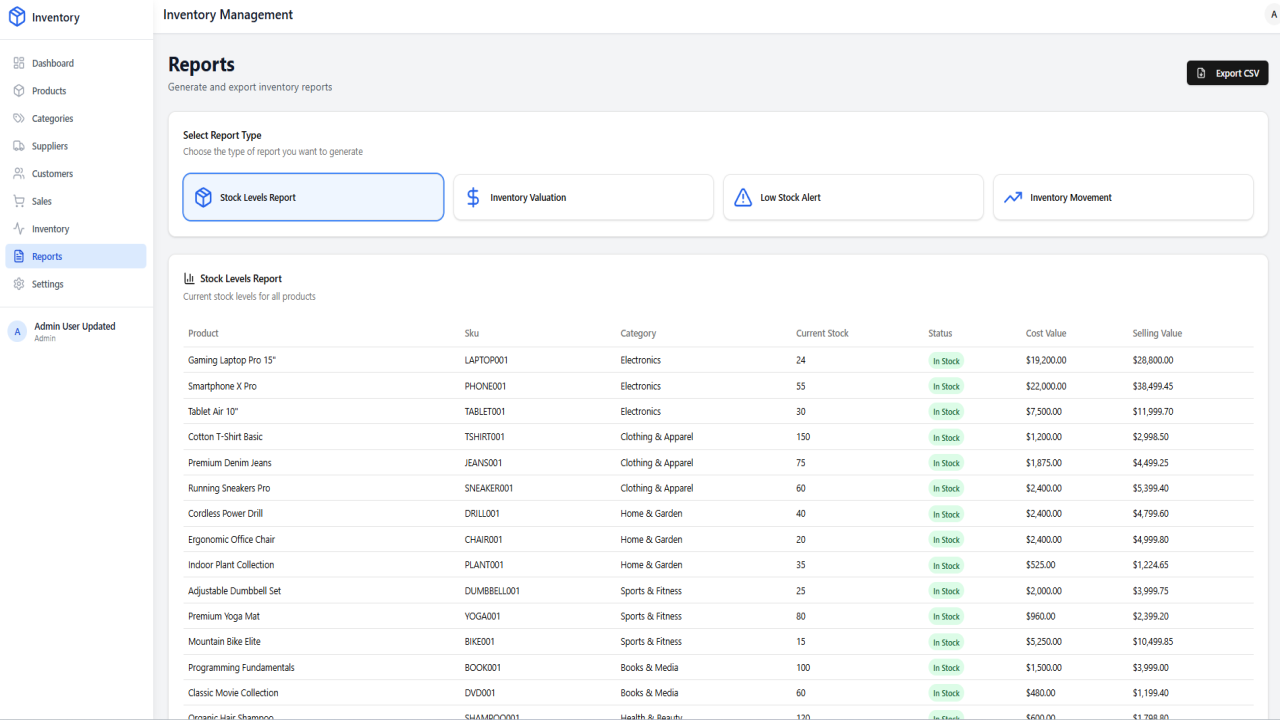The width and height of the screenshot is (1280, 720).
Task: Switch to the Low Stock Alert report
Action: [853, 197]
